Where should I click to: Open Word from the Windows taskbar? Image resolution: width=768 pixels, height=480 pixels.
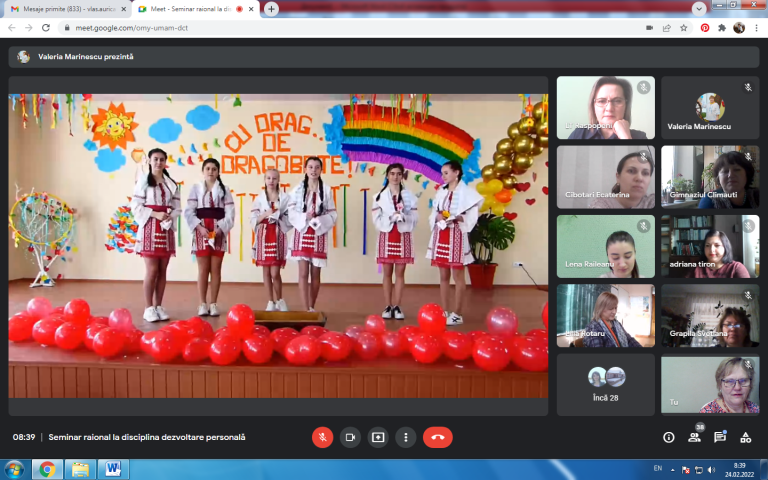pos(114,469)
